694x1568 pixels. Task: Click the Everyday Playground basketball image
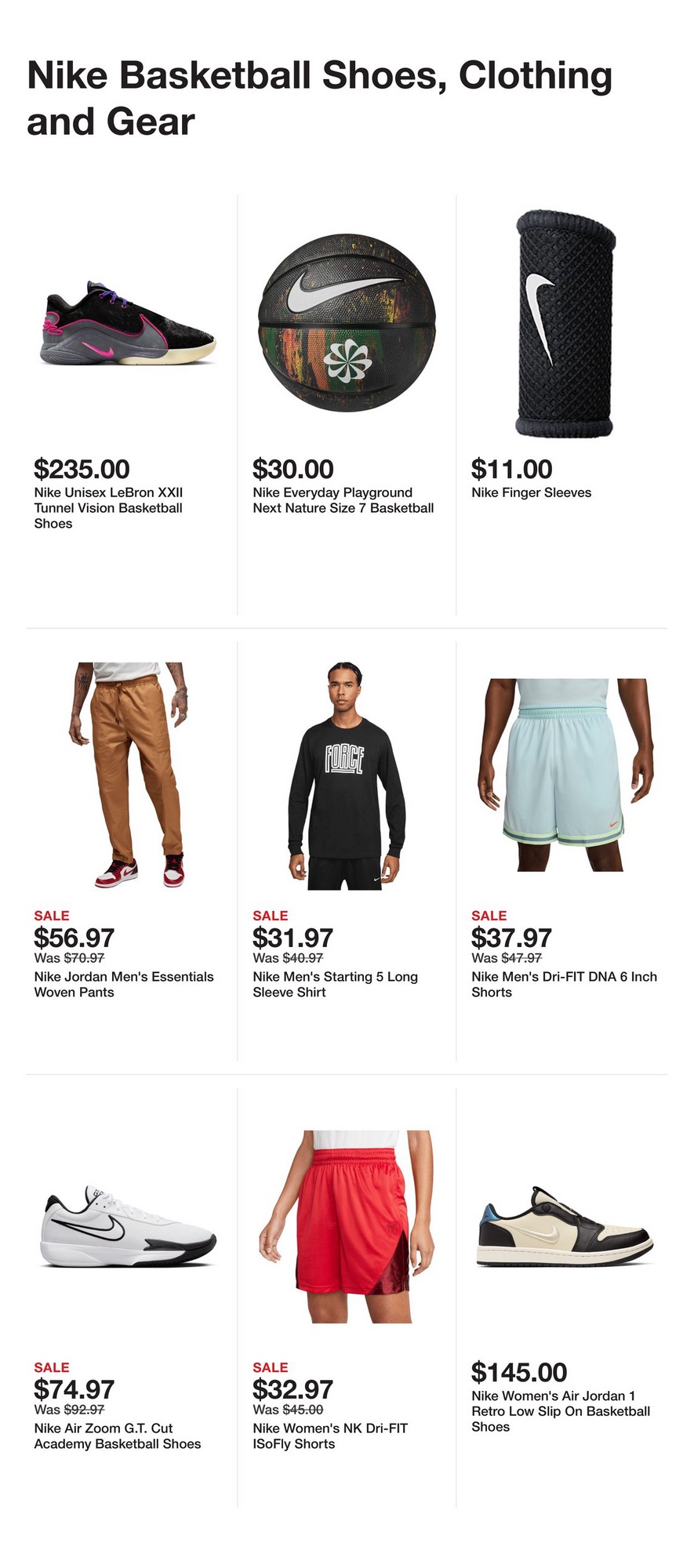(x=346, y=323)
